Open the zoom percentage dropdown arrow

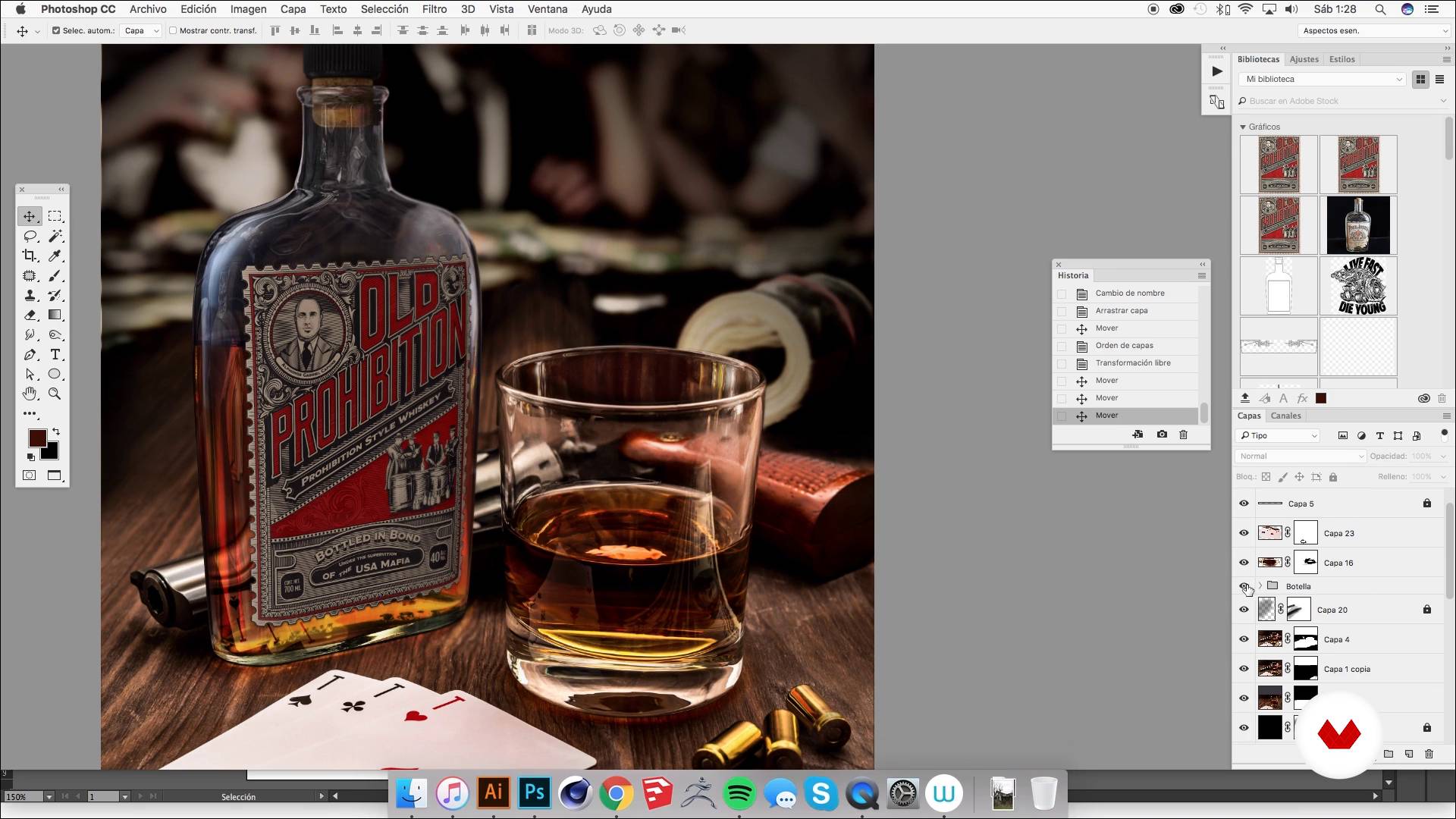[x=49, y=796]
